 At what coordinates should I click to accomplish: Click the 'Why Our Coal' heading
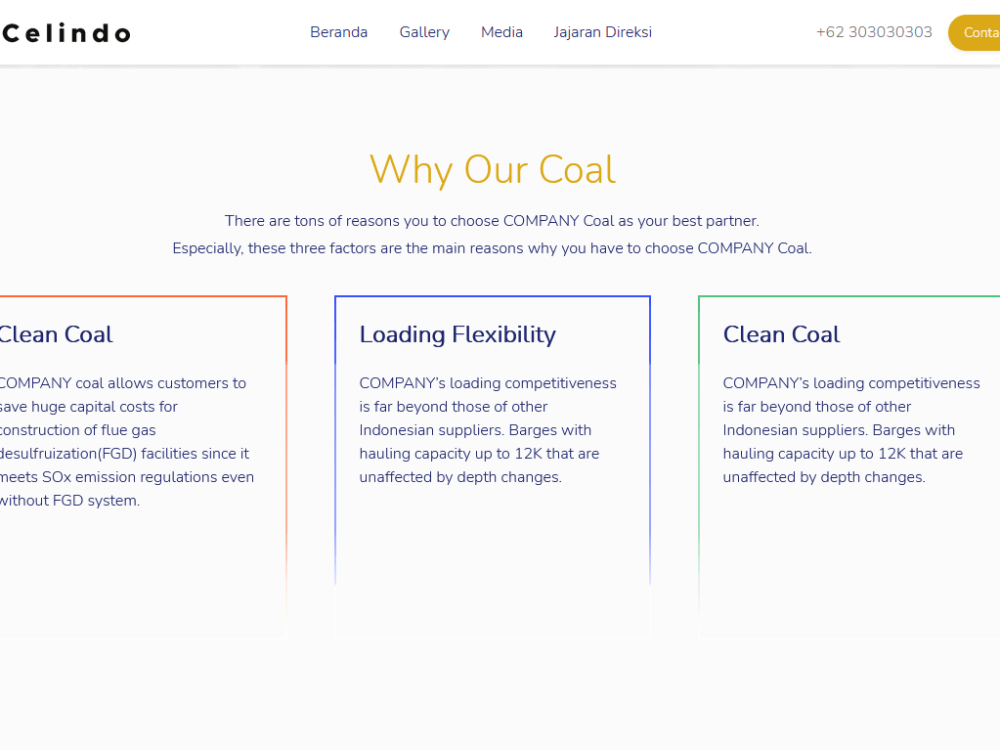pos(492,170)
